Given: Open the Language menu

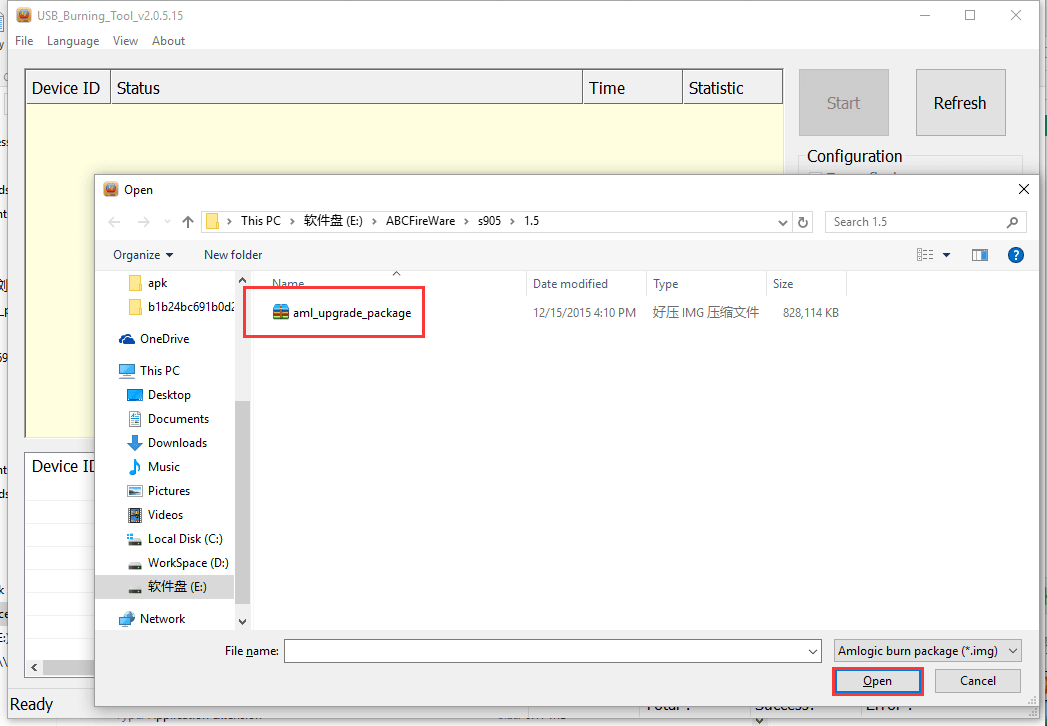Looking at the screenshot, I should pos(73,41).
